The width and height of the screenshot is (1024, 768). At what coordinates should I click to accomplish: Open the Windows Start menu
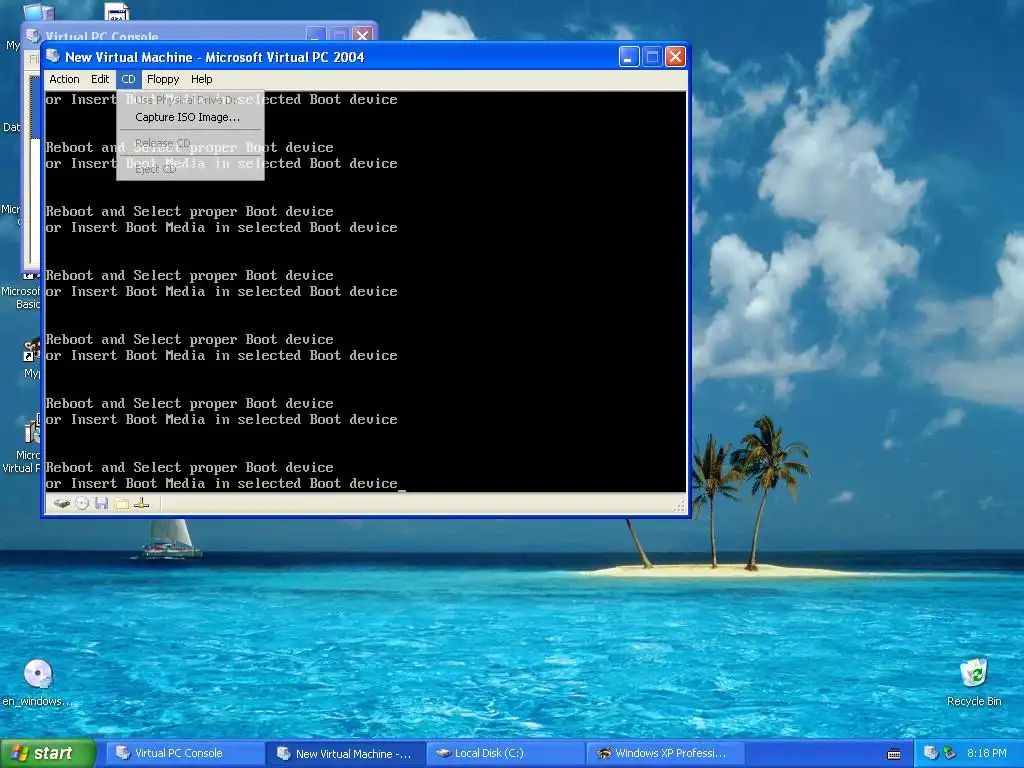(x=48, y=754)
